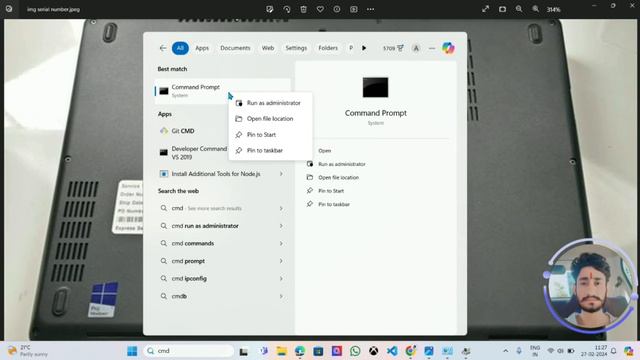640x360 pixels.
Task: Open web suggestion cmdb
Action: click(179, 296)
